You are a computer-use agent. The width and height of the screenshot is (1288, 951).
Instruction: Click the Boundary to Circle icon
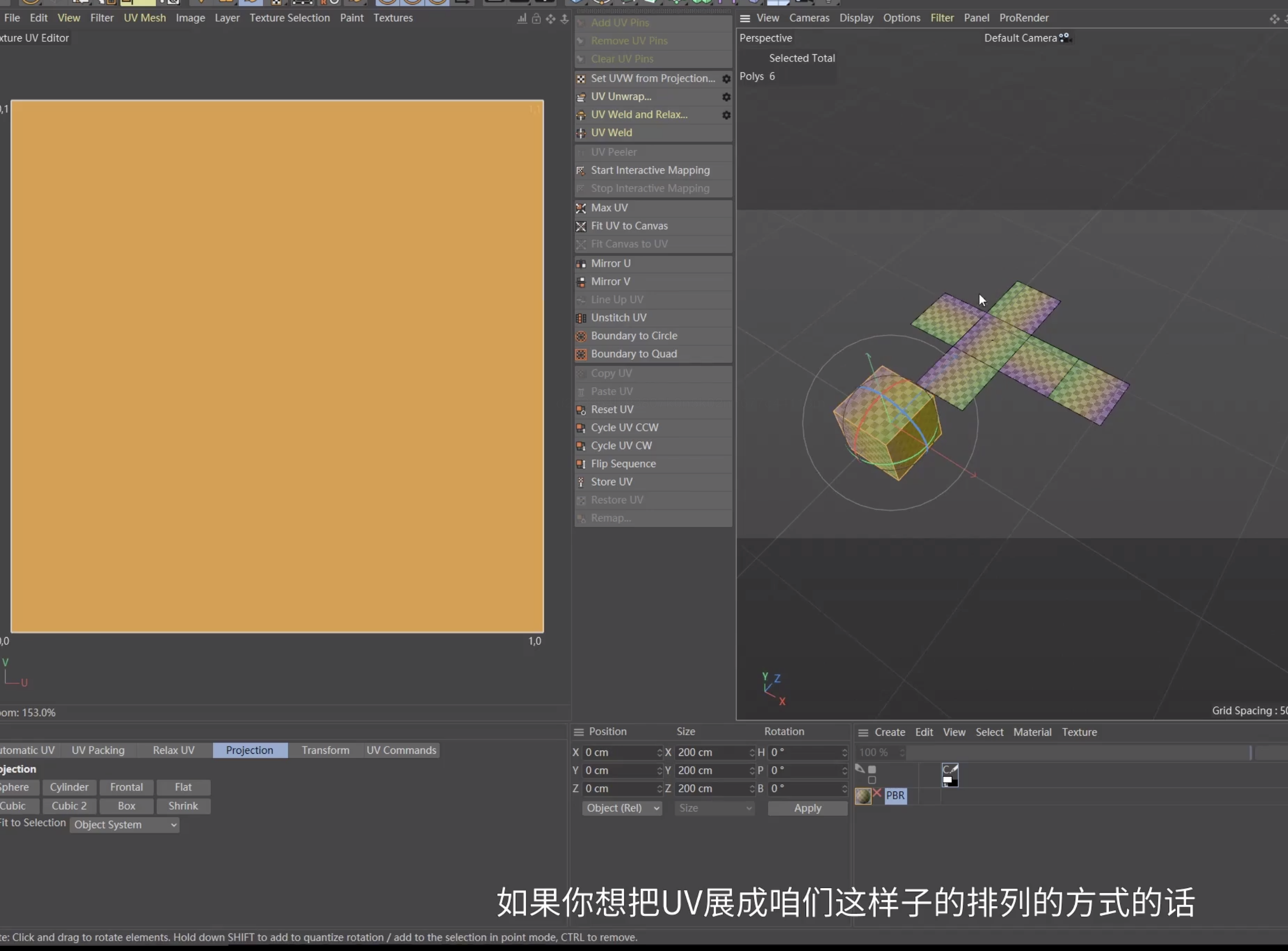coord(581,336)
